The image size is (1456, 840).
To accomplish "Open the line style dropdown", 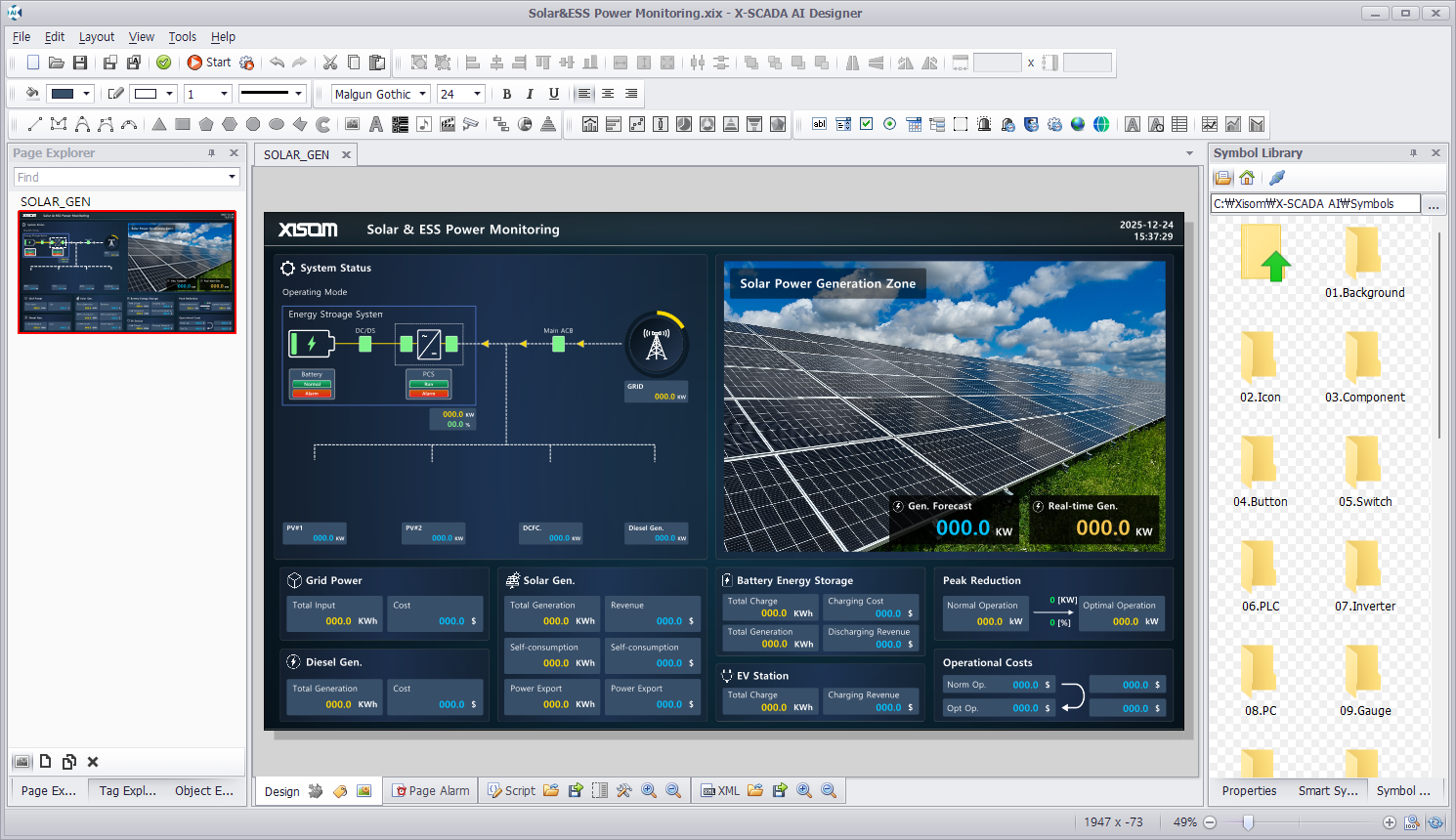I will click(298, 94).
